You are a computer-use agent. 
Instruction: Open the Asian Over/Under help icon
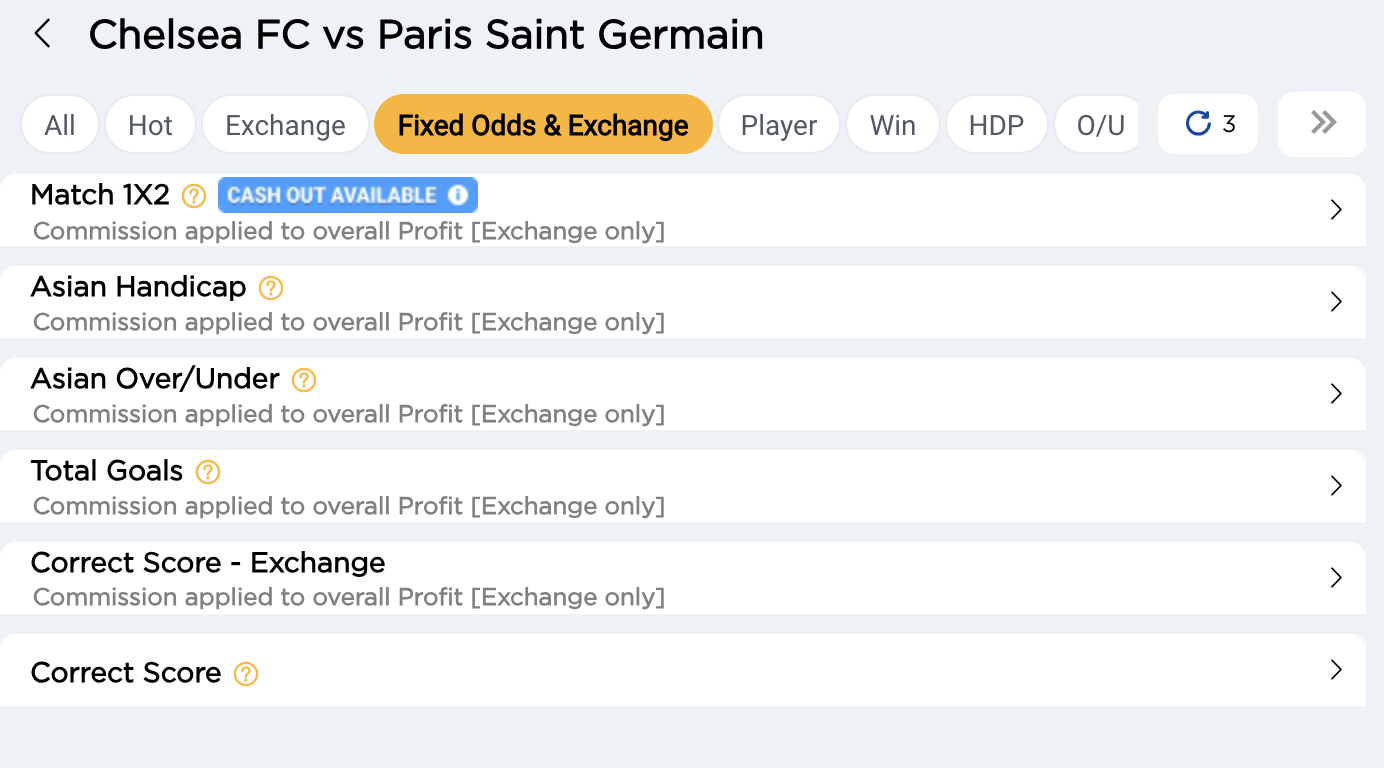tap(304, 380)
